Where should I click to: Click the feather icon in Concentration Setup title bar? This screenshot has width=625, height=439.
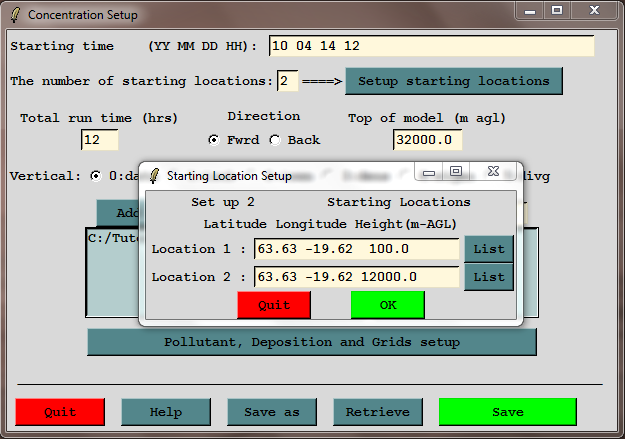15,15
